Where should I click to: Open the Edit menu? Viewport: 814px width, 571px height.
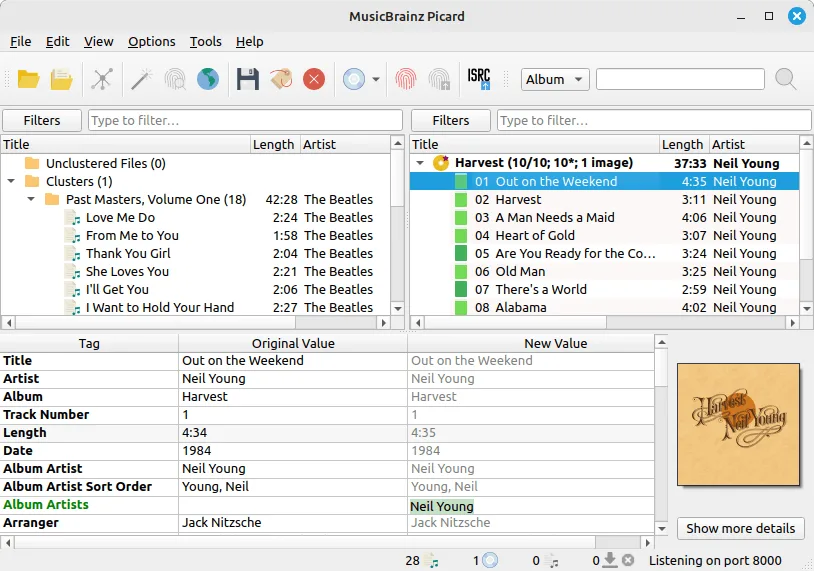57,42
